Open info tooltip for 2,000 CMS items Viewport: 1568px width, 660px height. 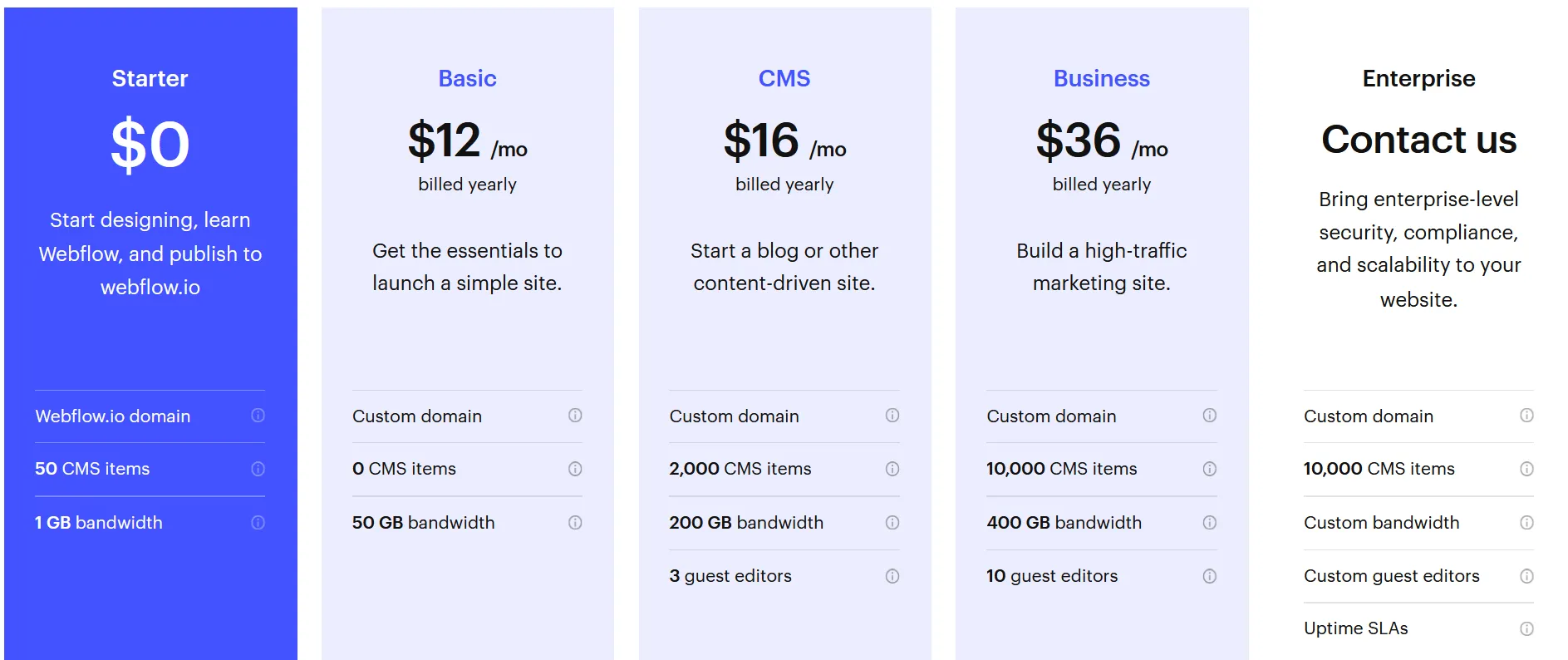point(892,469)
